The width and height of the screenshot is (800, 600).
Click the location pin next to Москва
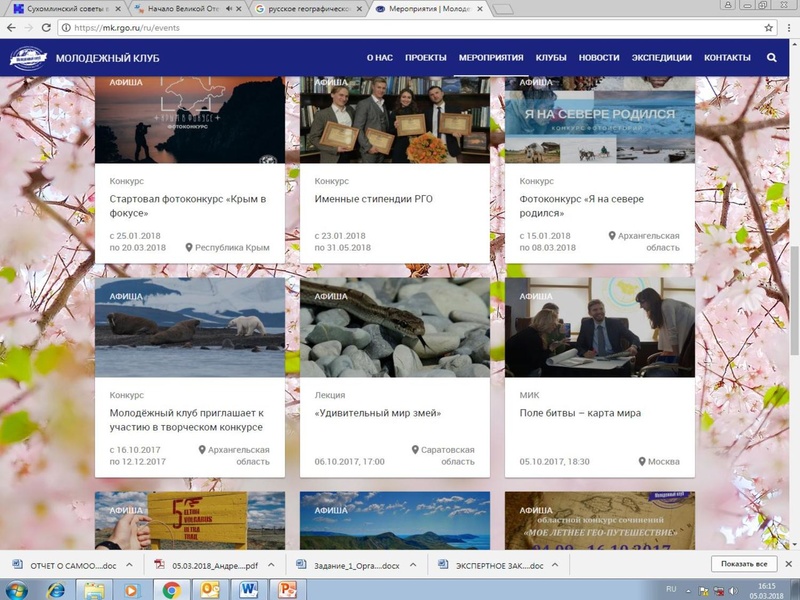[644, 462]
